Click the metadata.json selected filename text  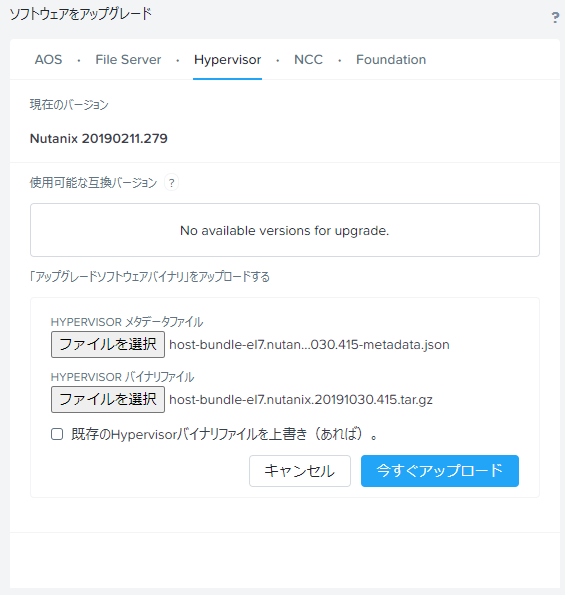tap(309, 345)
